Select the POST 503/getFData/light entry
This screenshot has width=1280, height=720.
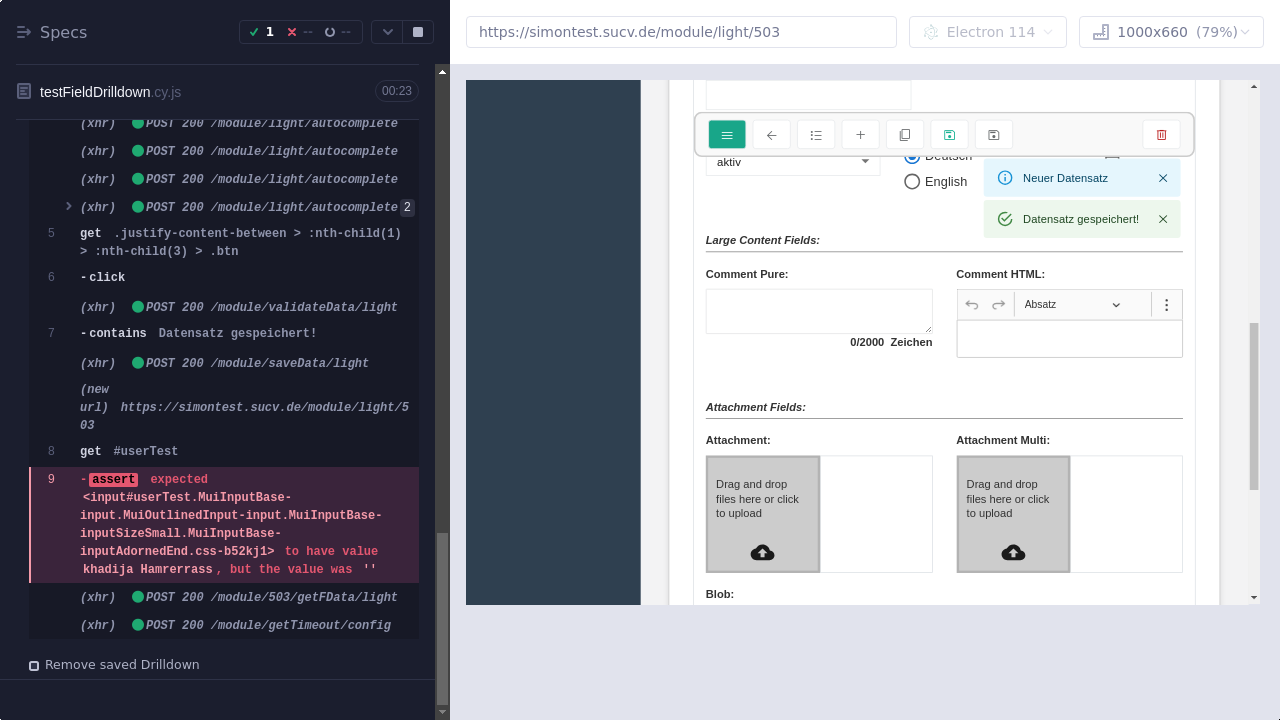[x=224, y=597]
